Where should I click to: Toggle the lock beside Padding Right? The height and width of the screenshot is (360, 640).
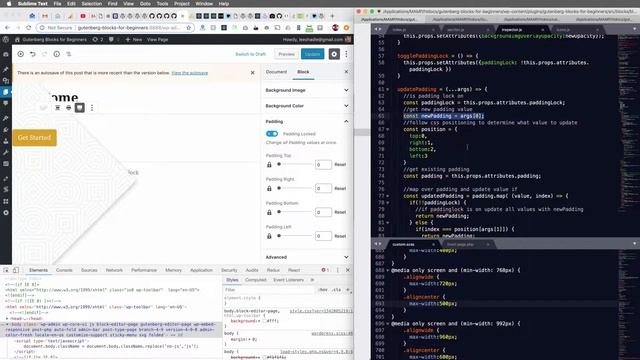tap(269, 189)
